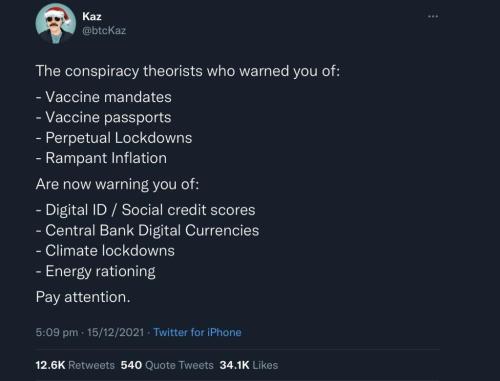The image size is (500, 381).
Task: Open the @btcKaz handle profile
Action: click(104, 31)
